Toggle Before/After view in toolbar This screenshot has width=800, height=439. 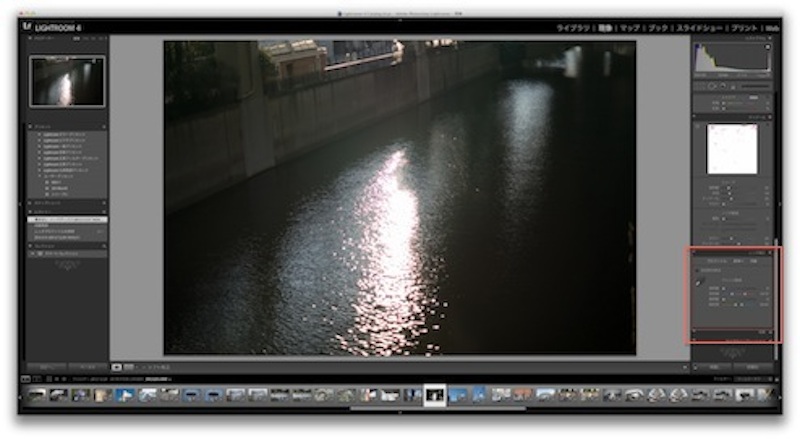pos(129,367)
